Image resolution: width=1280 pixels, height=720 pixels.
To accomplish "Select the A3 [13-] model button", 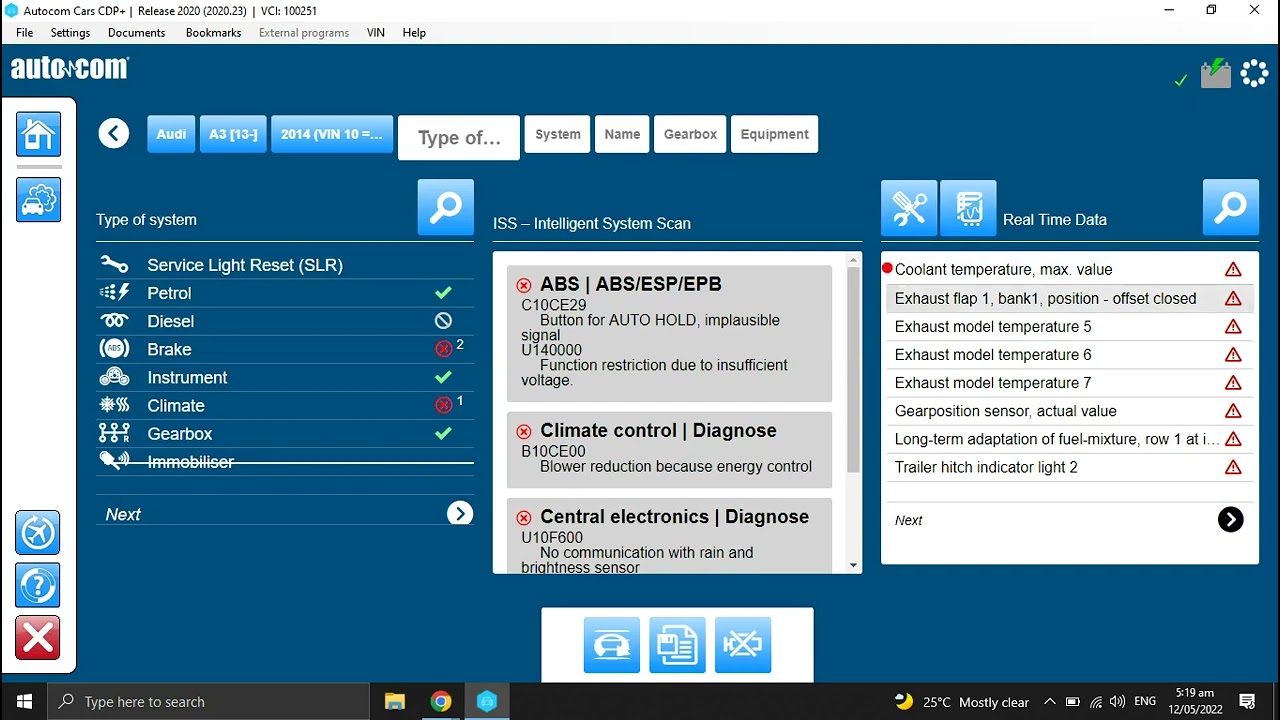I will coord(233,134).
